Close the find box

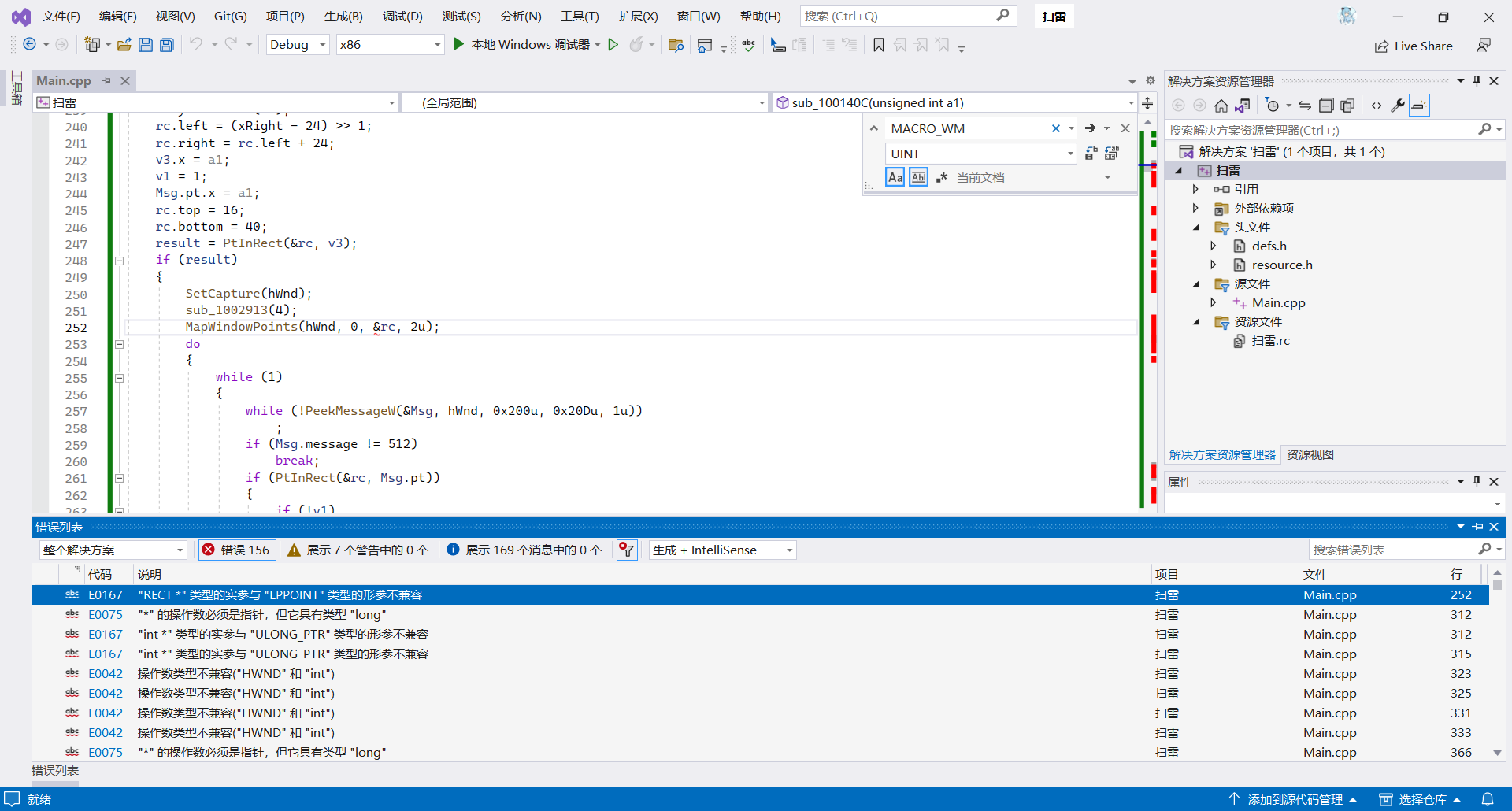click(x=1125, y=128)
